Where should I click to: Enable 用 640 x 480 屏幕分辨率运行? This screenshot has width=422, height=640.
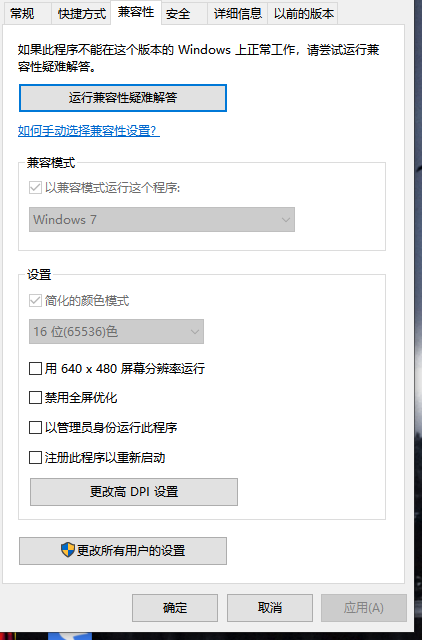click(35, 369)
